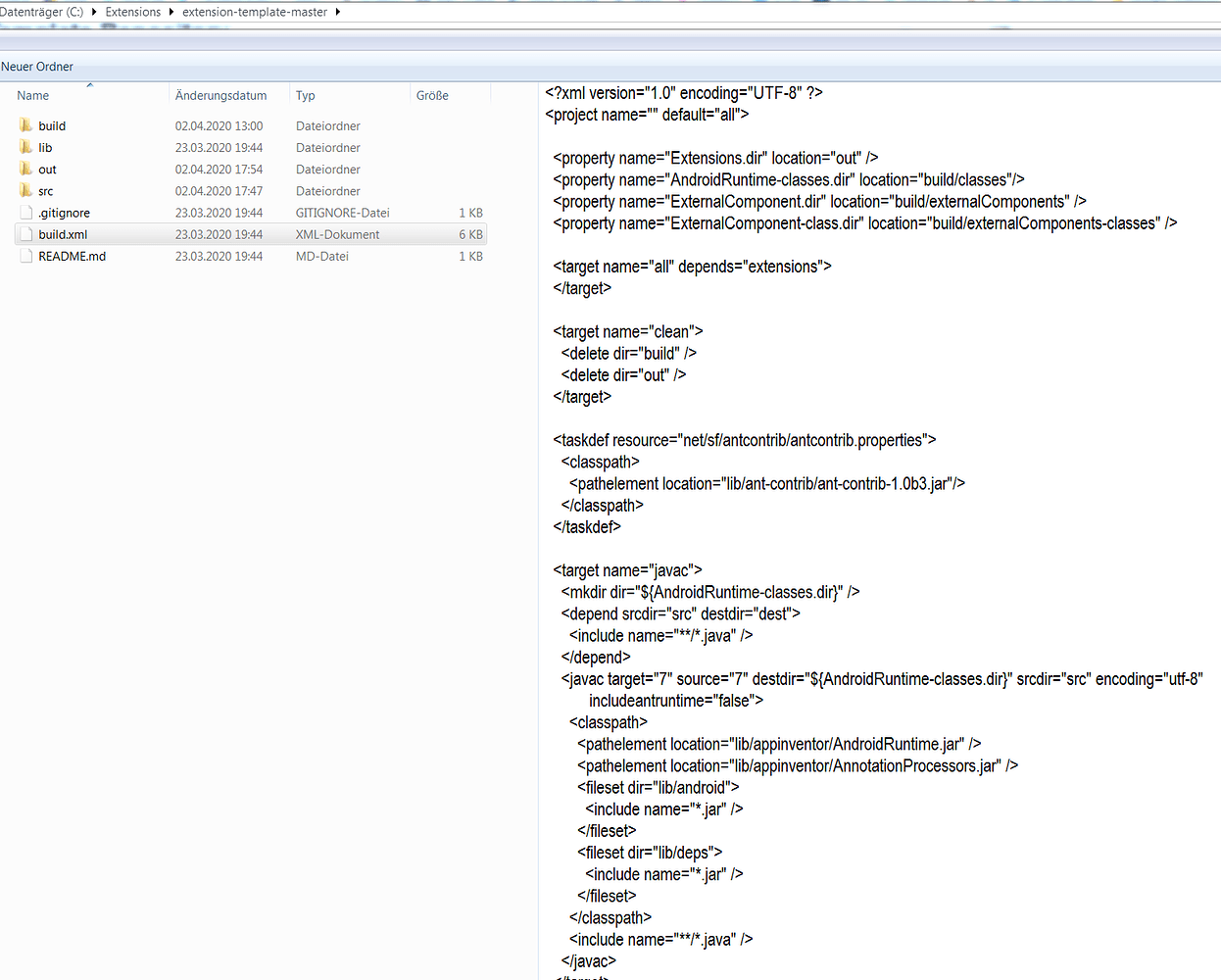Sort files by Änderungsdatum column
This screenshot has height=980, width=1221.
[x=220, y=95]
